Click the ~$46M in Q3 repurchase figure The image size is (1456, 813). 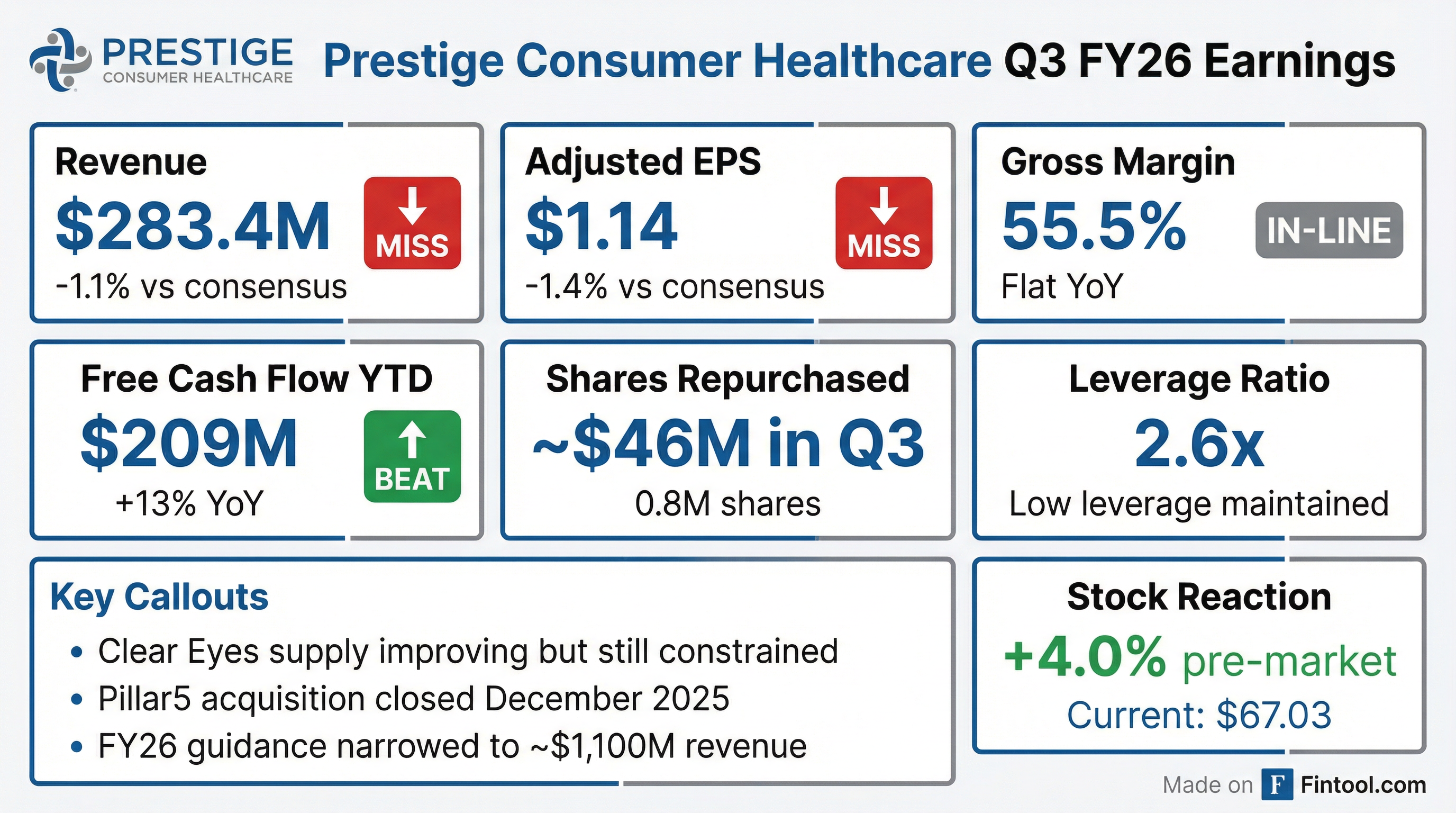coord(728,444)
